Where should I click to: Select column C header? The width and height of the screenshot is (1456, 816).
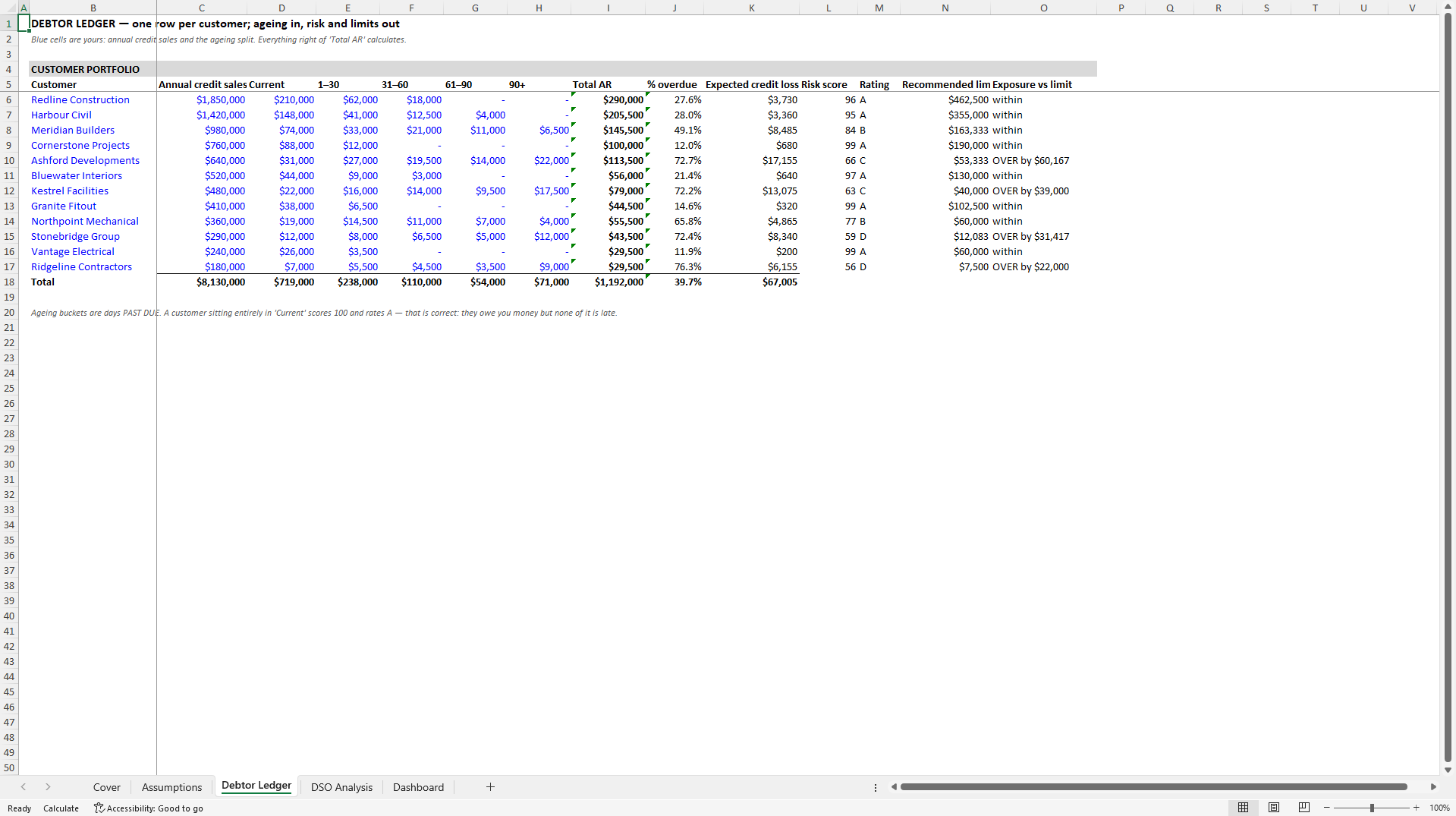pyautogui.click(x=202, y=8)
